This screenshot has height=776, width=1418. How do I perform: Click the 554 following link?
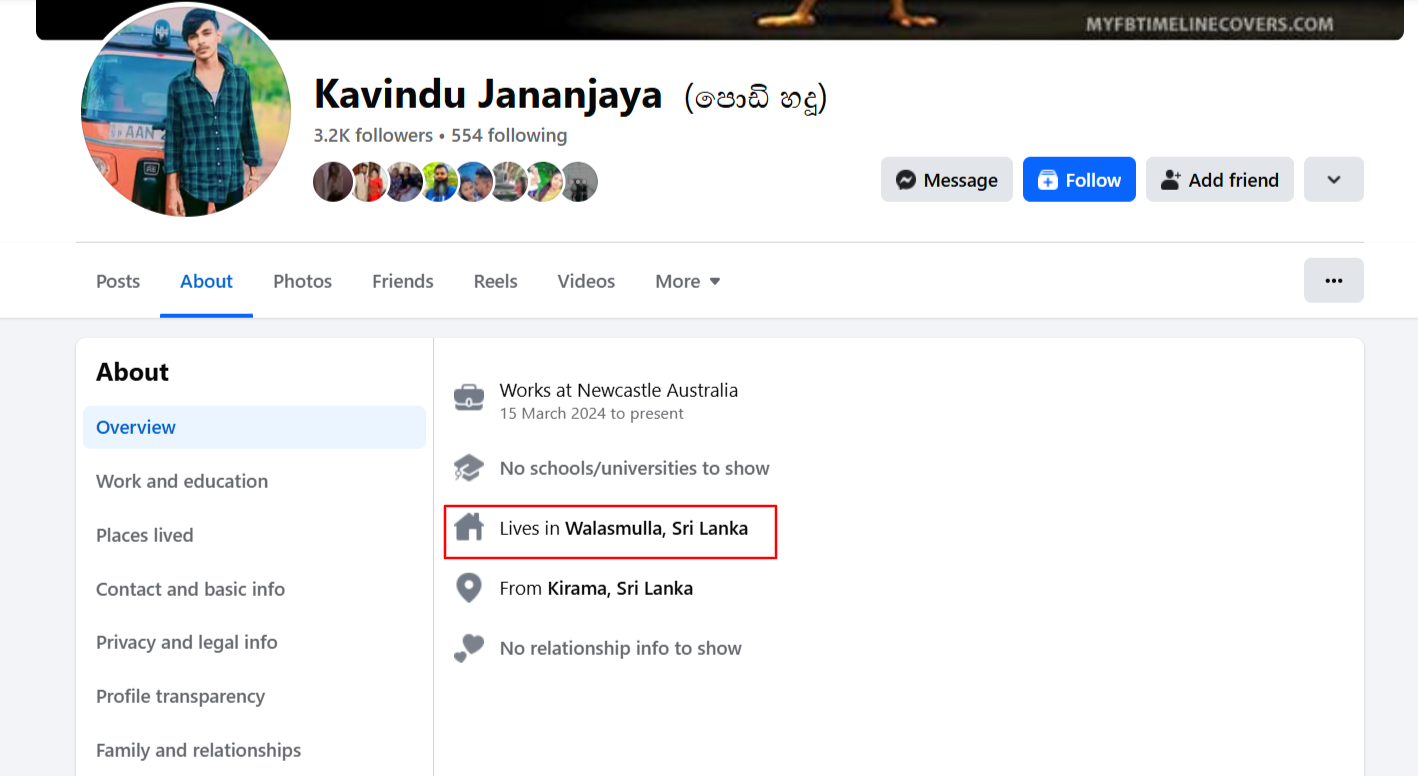pos(509,135)
